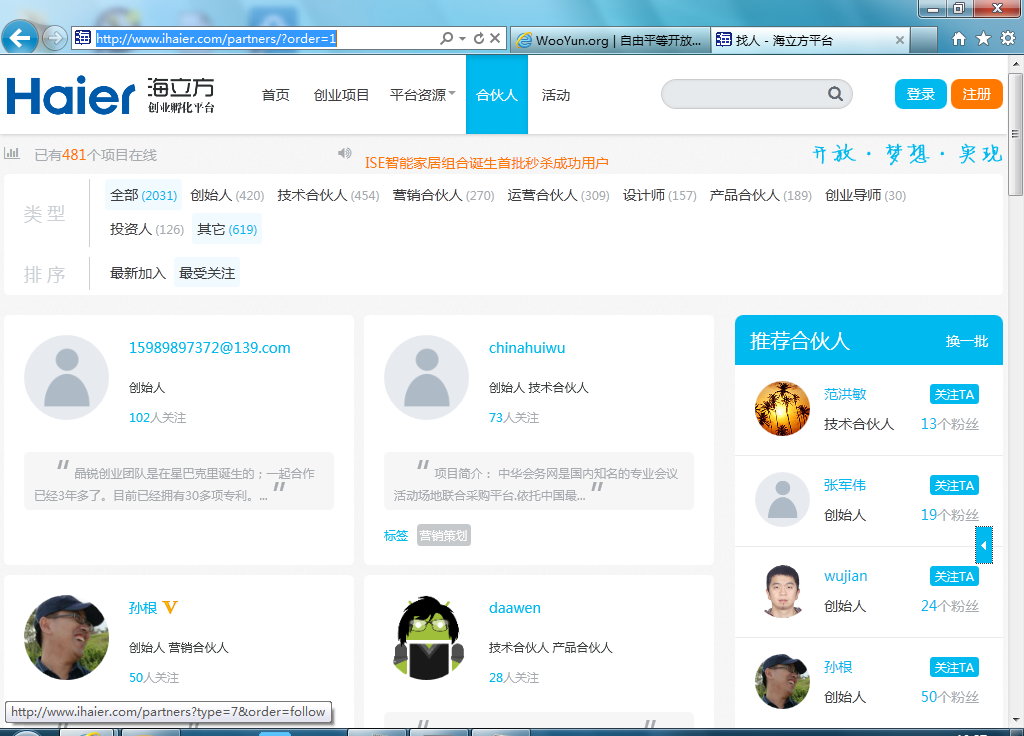Go forward with the browser forward arrow

[55, 38]
